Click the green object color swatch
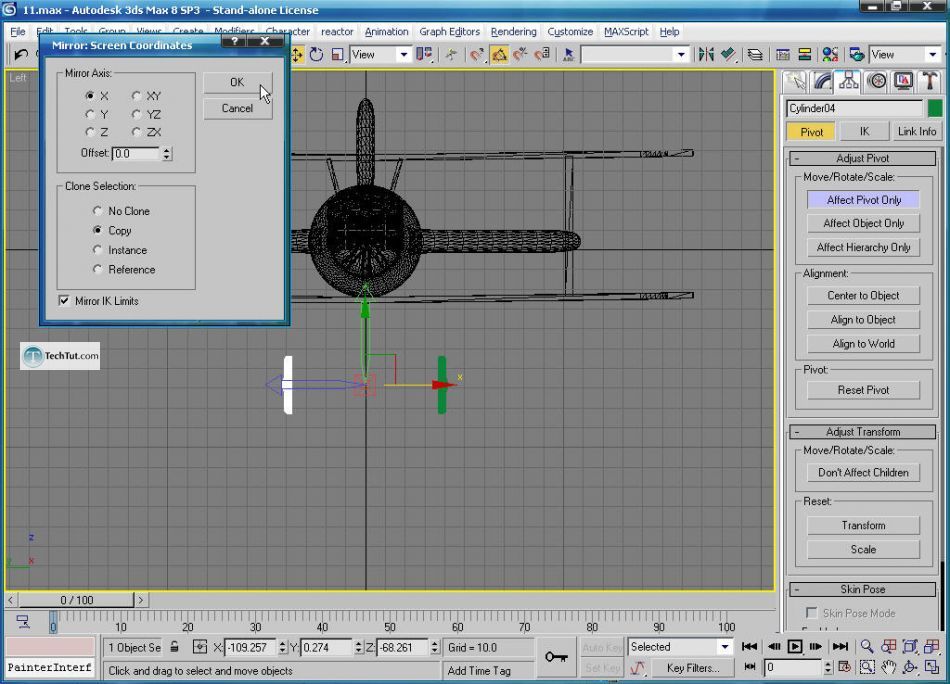This screenshot has height=684, width=950. 935,108
